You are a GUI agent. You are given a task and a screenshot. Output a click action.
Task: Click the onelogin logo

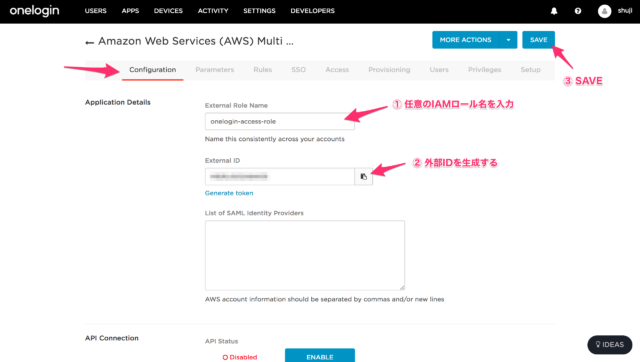tap(34, 11)
